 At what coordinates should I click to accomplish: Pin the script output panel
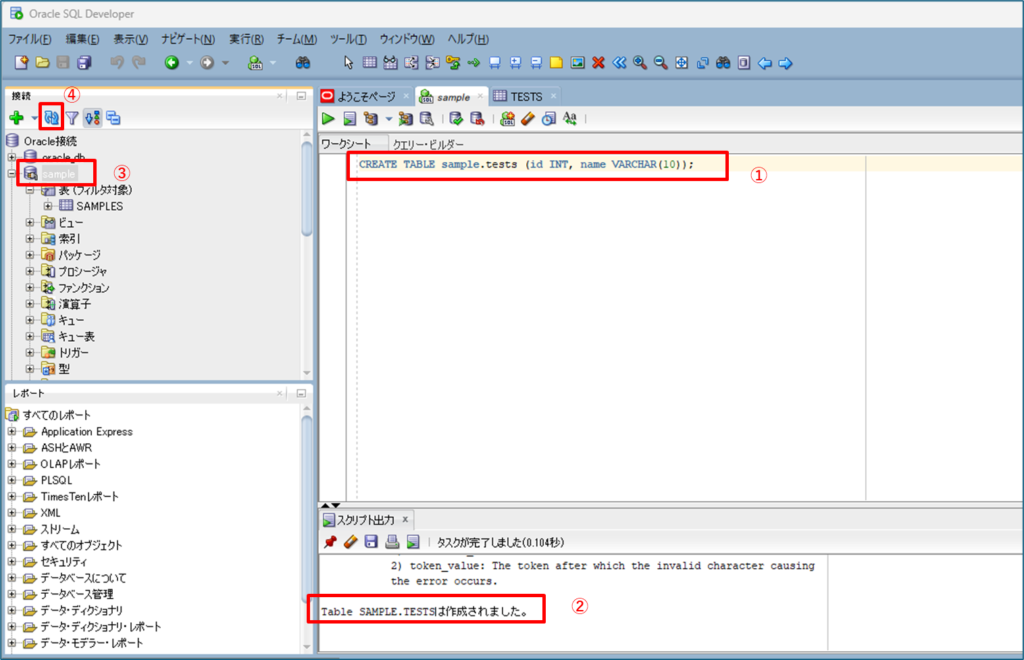point(329,542)
